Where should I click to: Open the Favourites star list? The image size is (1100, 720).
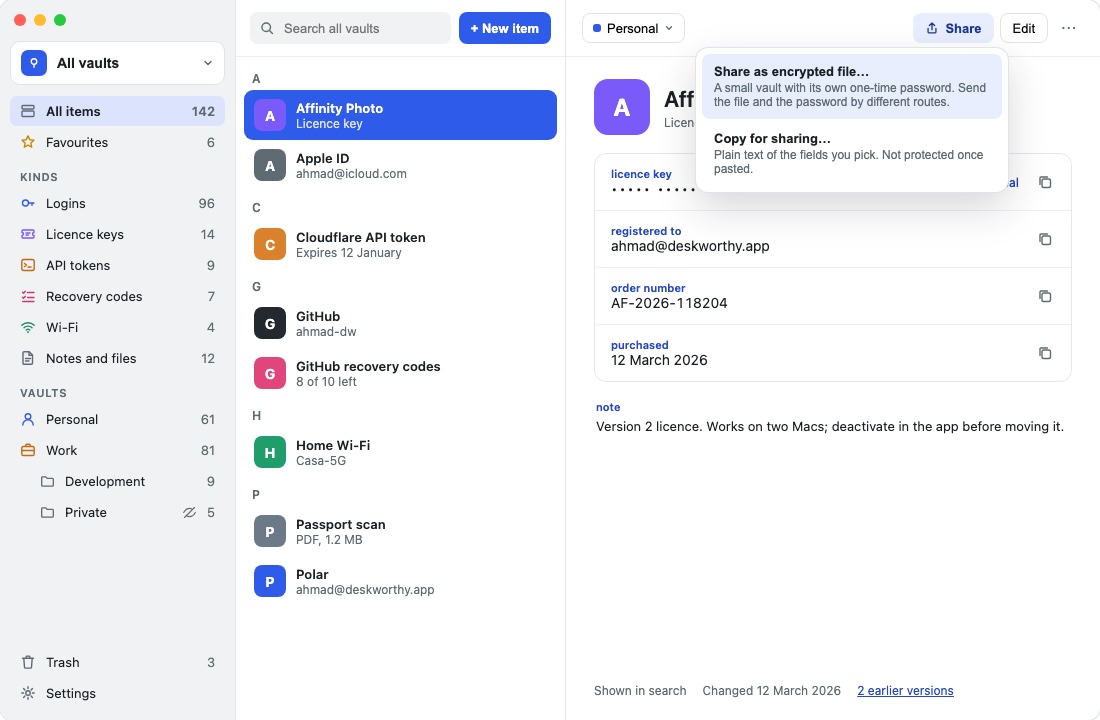pos(117,142)
